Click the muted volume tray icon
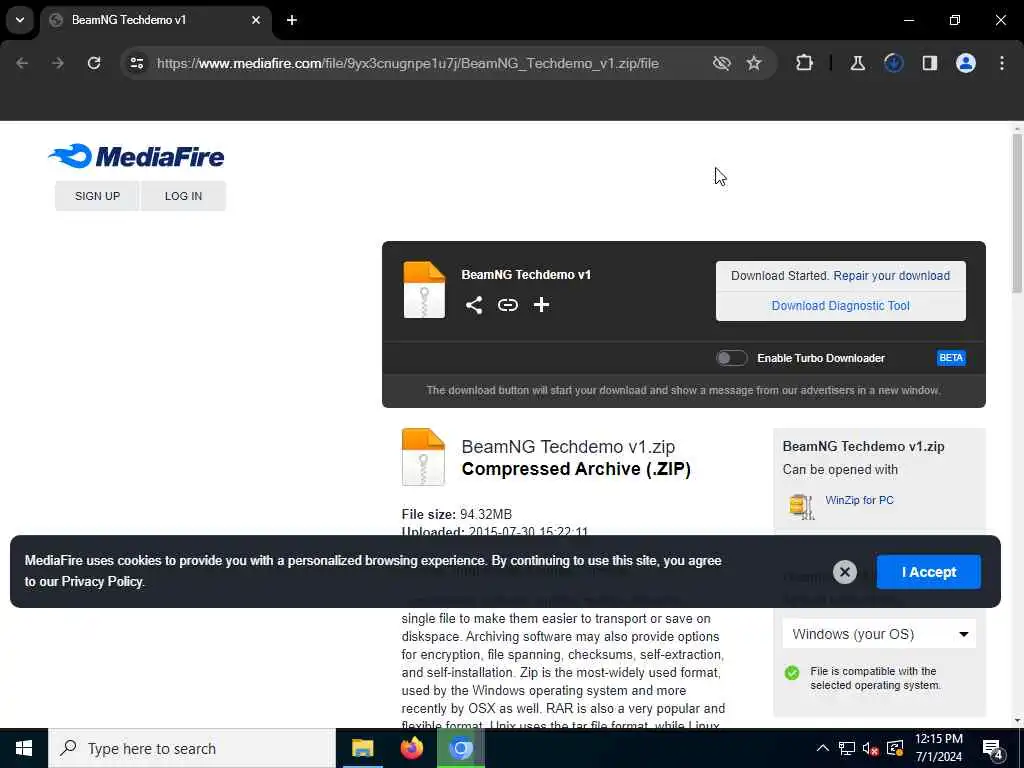Image resolution: width=1024 pixels, height=768 pixels. 871,748
